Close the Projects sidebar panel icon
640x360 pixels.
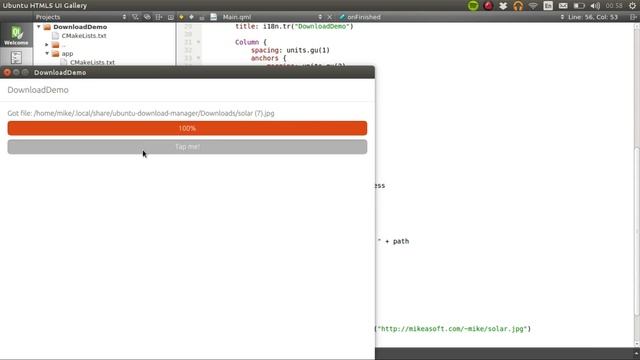[171, 17]
